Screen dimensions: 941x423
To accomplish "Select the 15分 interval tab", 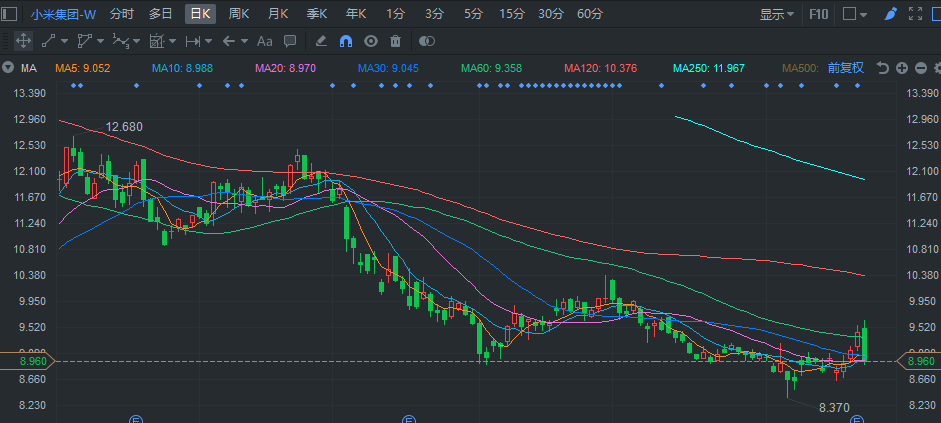I will click(512, 14).
